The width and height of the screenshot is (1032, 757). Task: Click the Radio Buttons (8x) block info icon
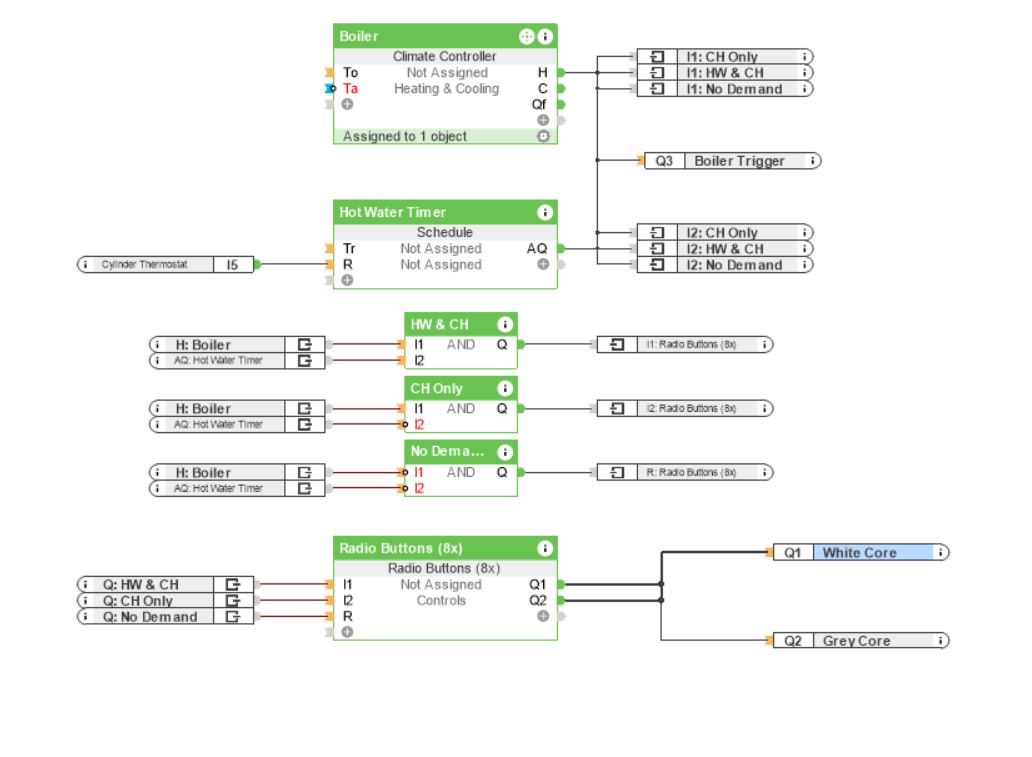[545, 549]
